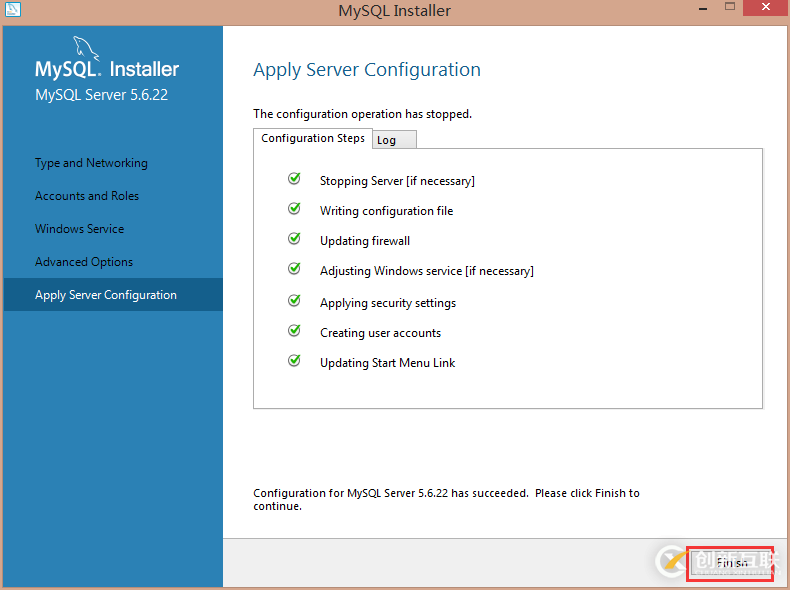Jump to the Advanced Options step
The height and width of the screenshot is (590, 790).
(x=84, y=262)
